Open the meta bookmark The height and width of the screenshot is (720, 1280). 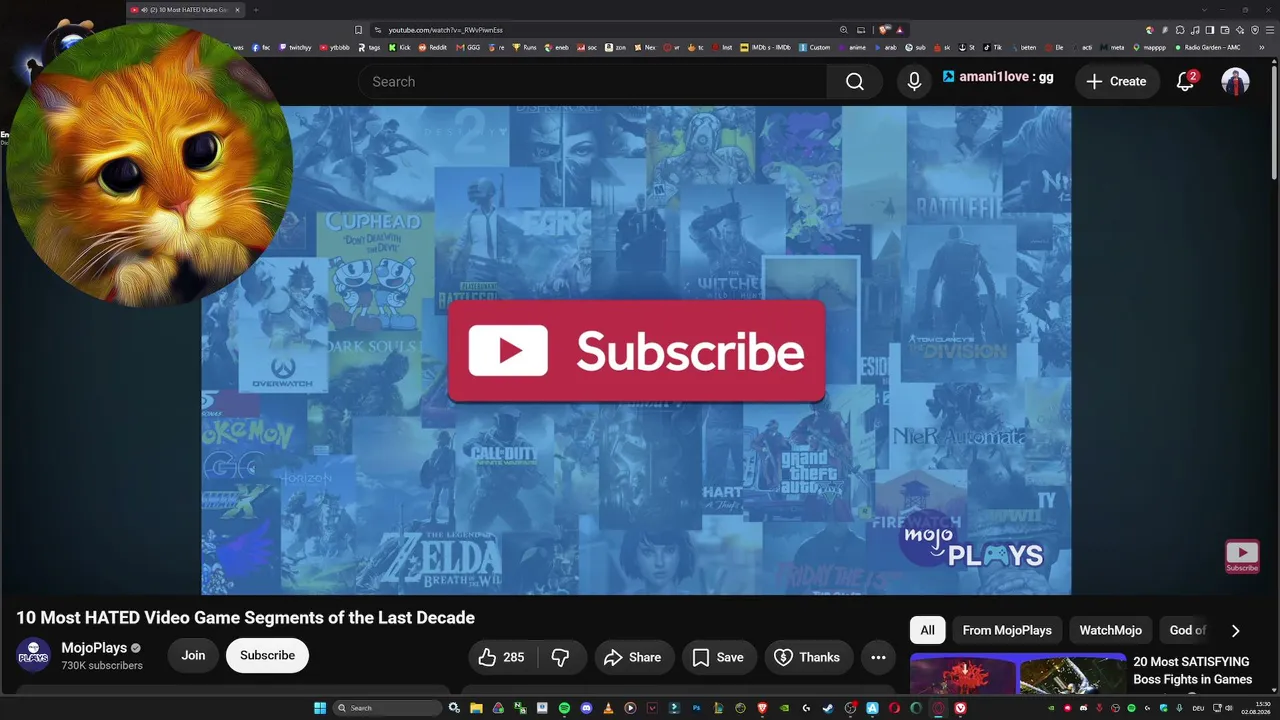coord(1112,47)
